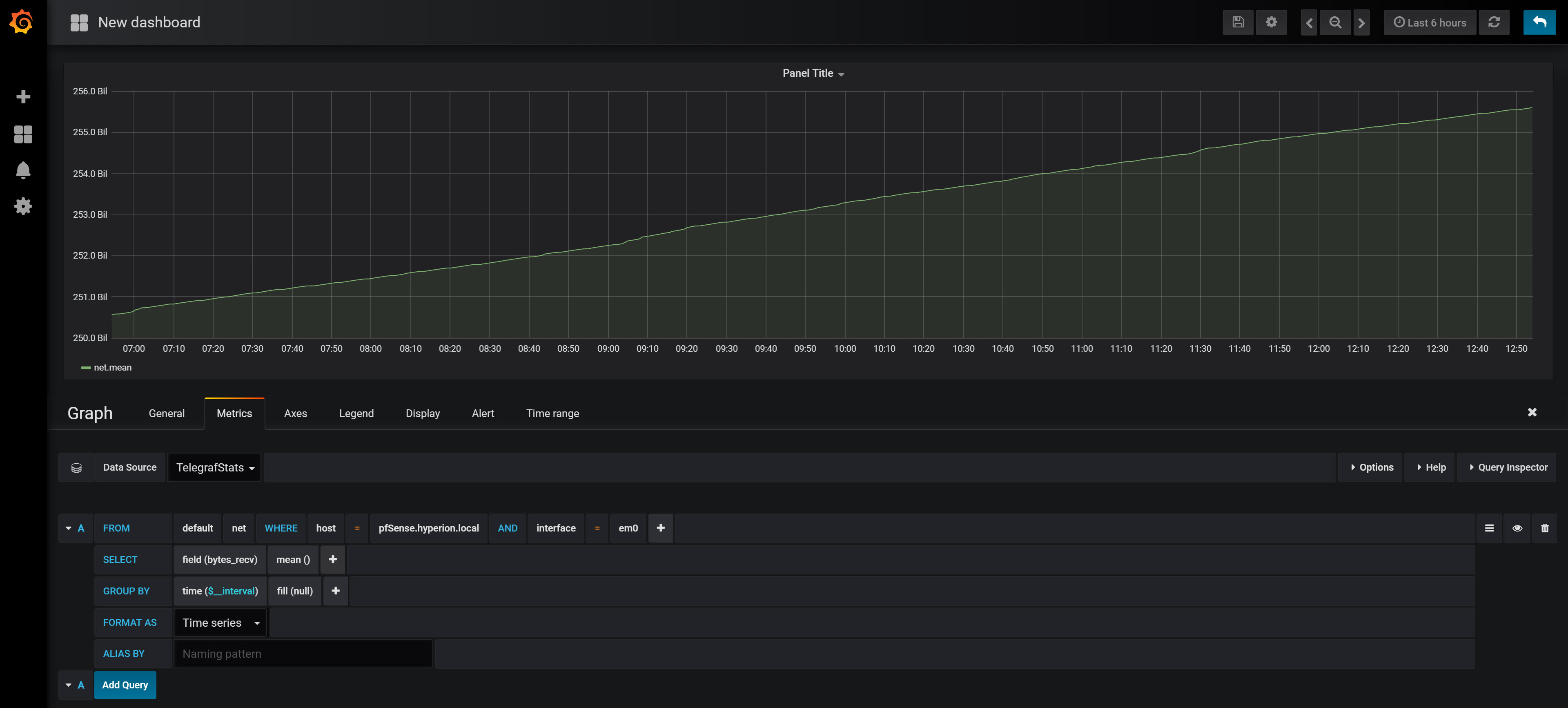1568x708 pixels.
Task: Open the Last 6 hours time picker
Action: point(1429,22)
